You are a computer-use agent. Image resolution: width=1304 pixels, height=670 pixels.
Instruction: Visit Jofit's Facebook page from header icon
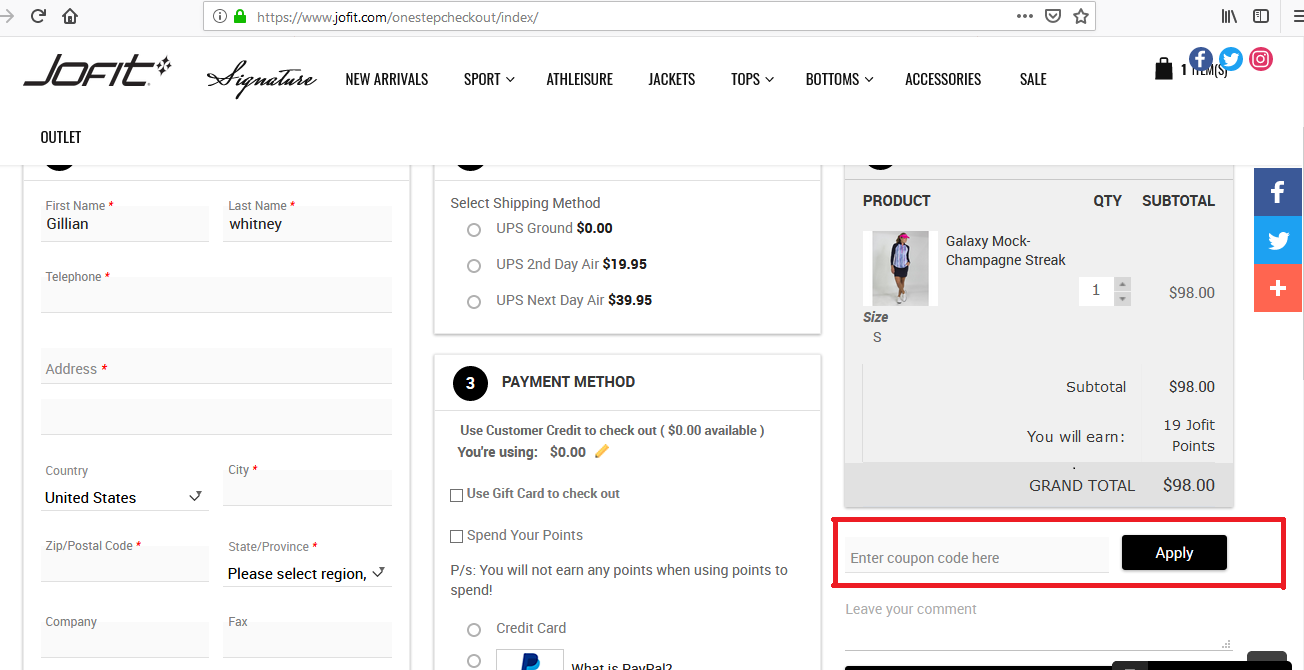(x=1201, y=59)
